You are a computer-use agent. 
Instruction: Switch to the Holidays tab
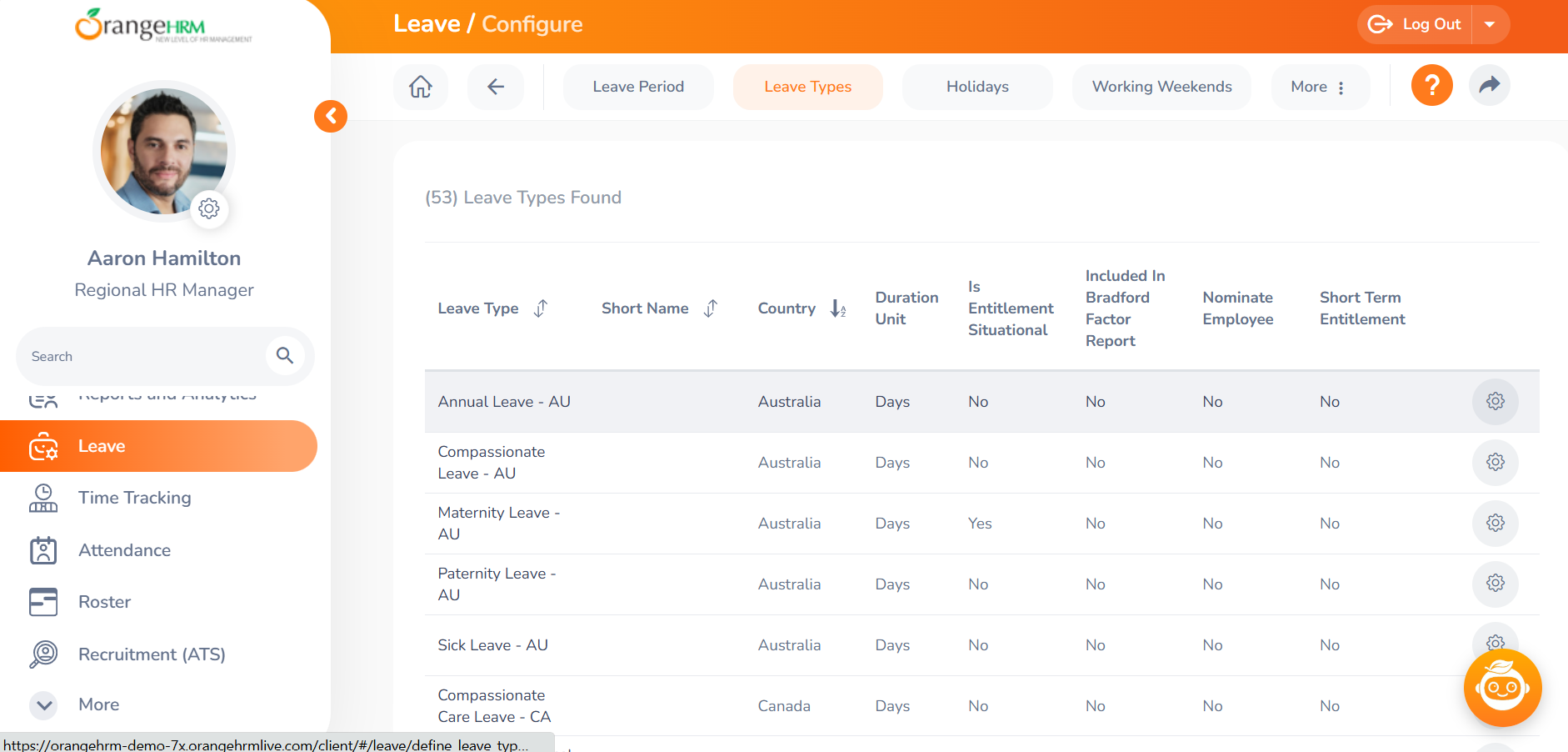coord(977,87)
